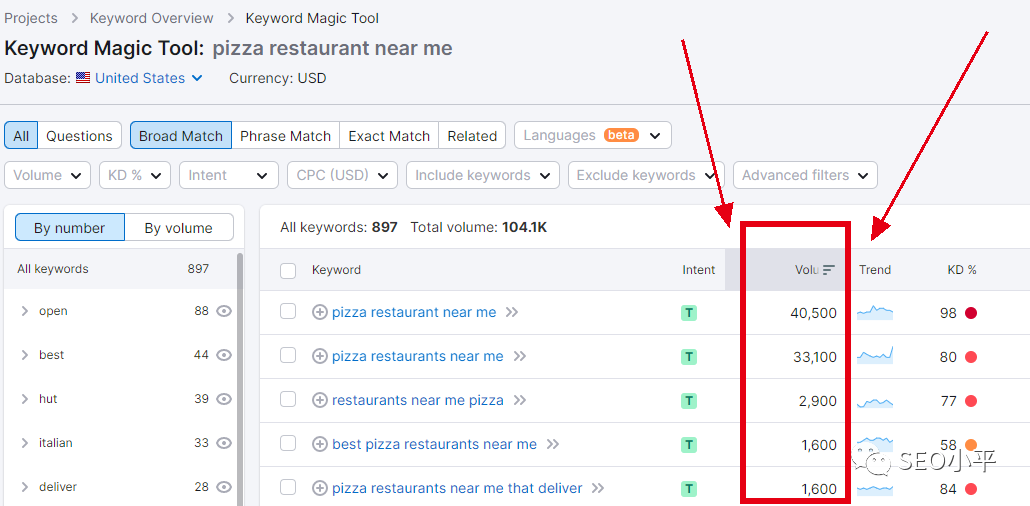
Task: Click the double-chevron icon after 'pizza restaurants near me'
Action: 519,356
